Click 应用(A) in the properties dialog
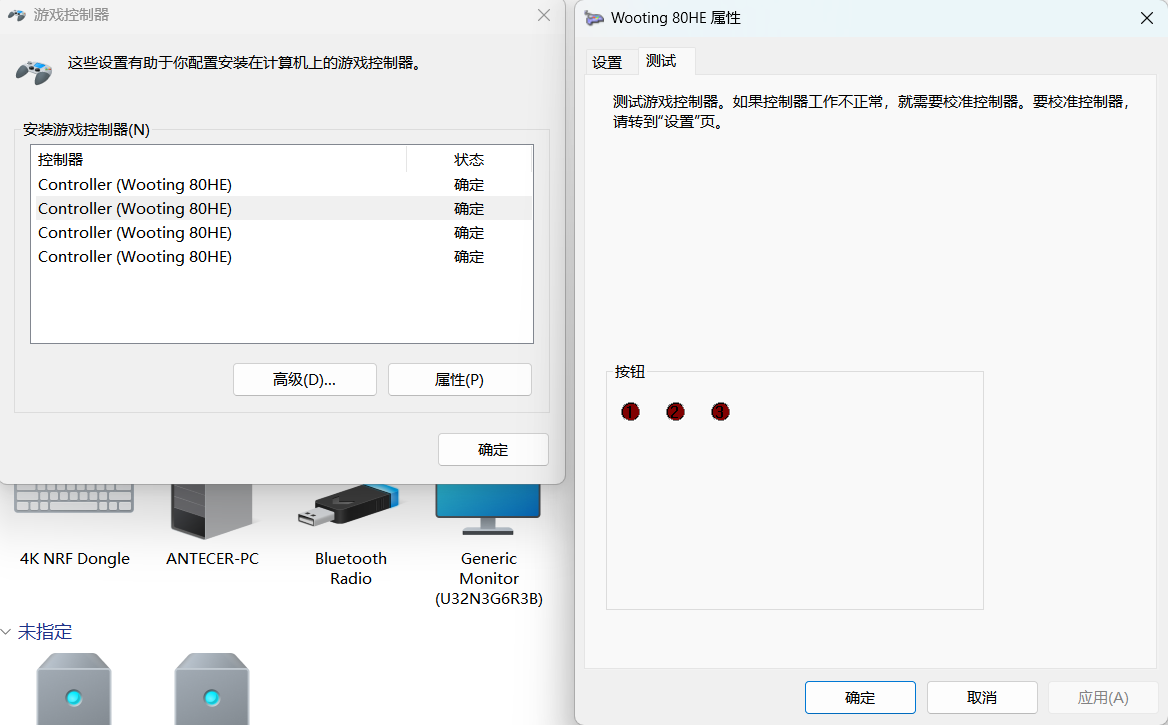This screenshot has width=1168, height=725. 1103,697
